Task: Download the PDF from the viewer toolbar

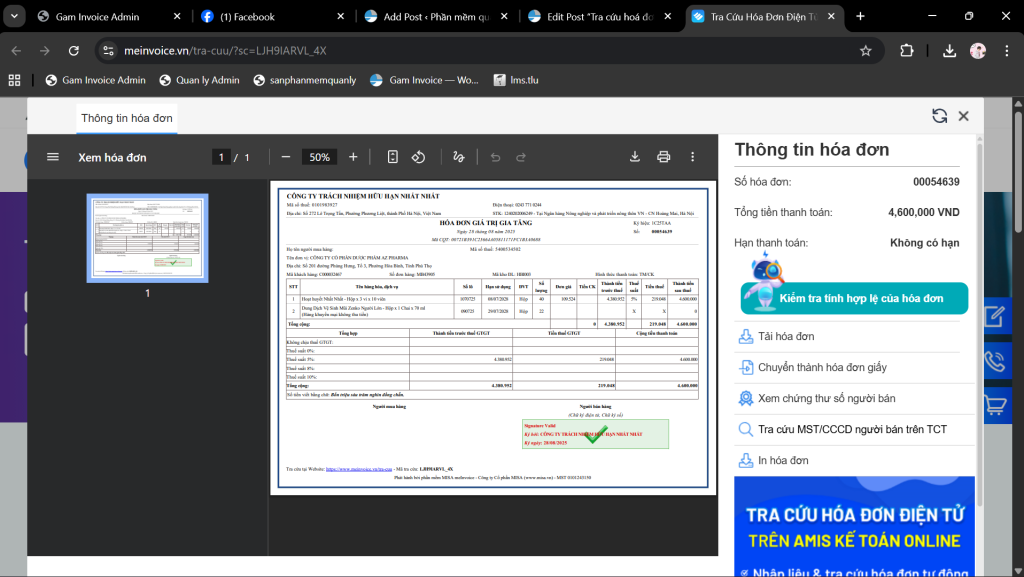Action: [x=634, y=157]
